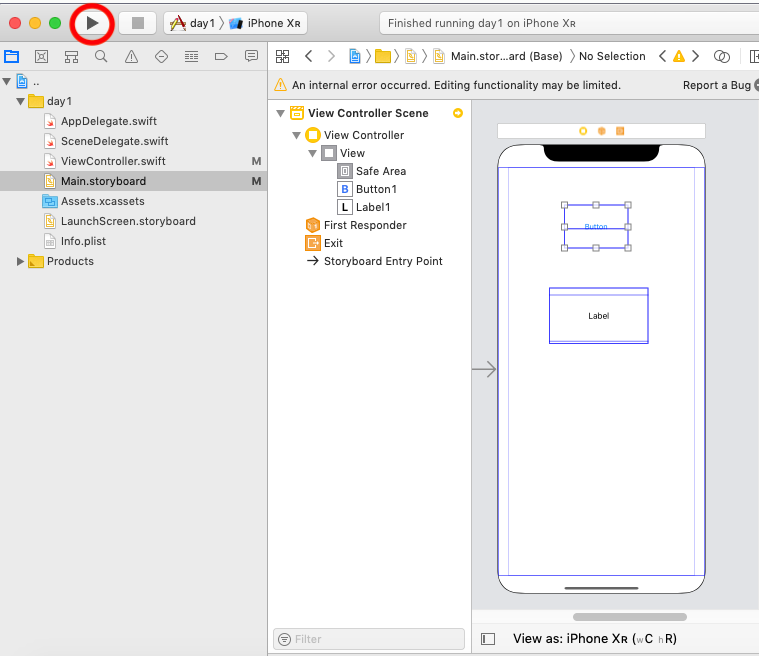Stop the running app
Image resolution: width=759 pixels, height=656 pixels.
click(138, 23)
